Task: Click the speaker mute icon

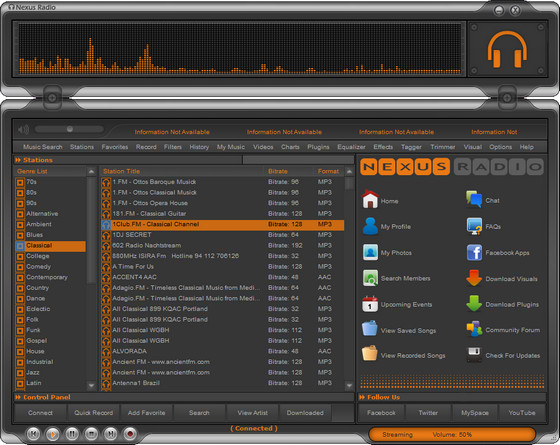Action: [24, 130]
